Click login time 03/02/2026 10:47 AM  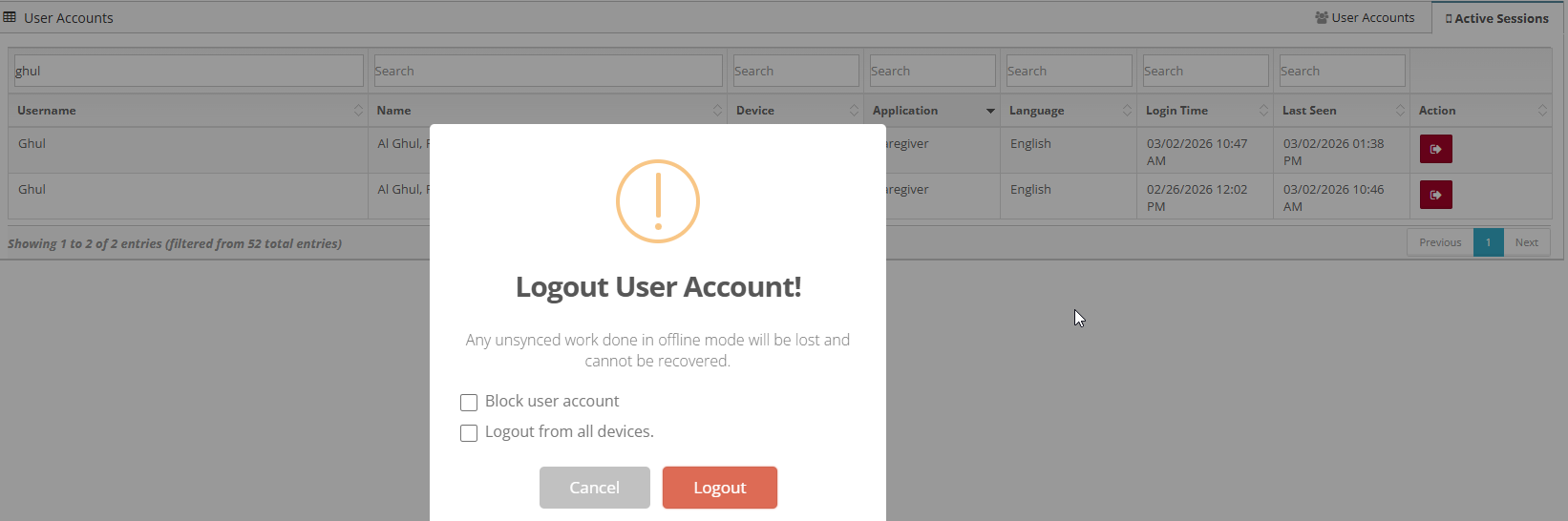tap(1197, 152)
